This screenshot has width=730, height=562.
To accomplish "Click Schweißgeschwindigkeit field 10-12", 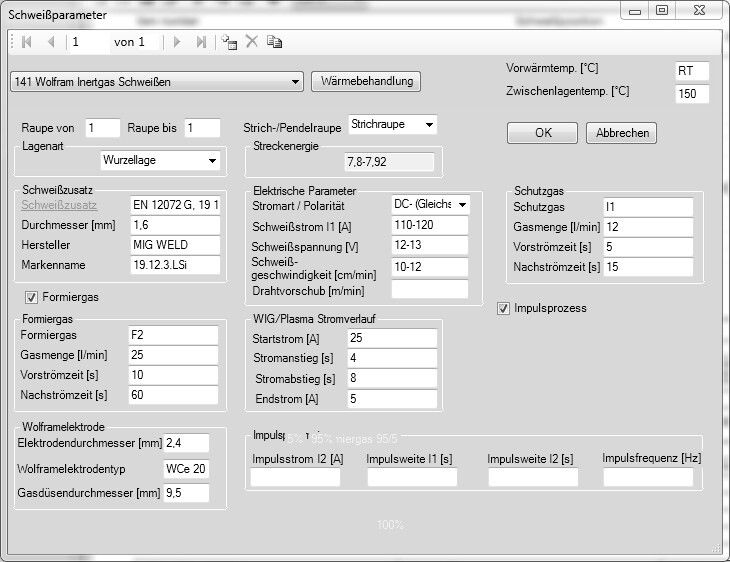I will tap(430, 267).
